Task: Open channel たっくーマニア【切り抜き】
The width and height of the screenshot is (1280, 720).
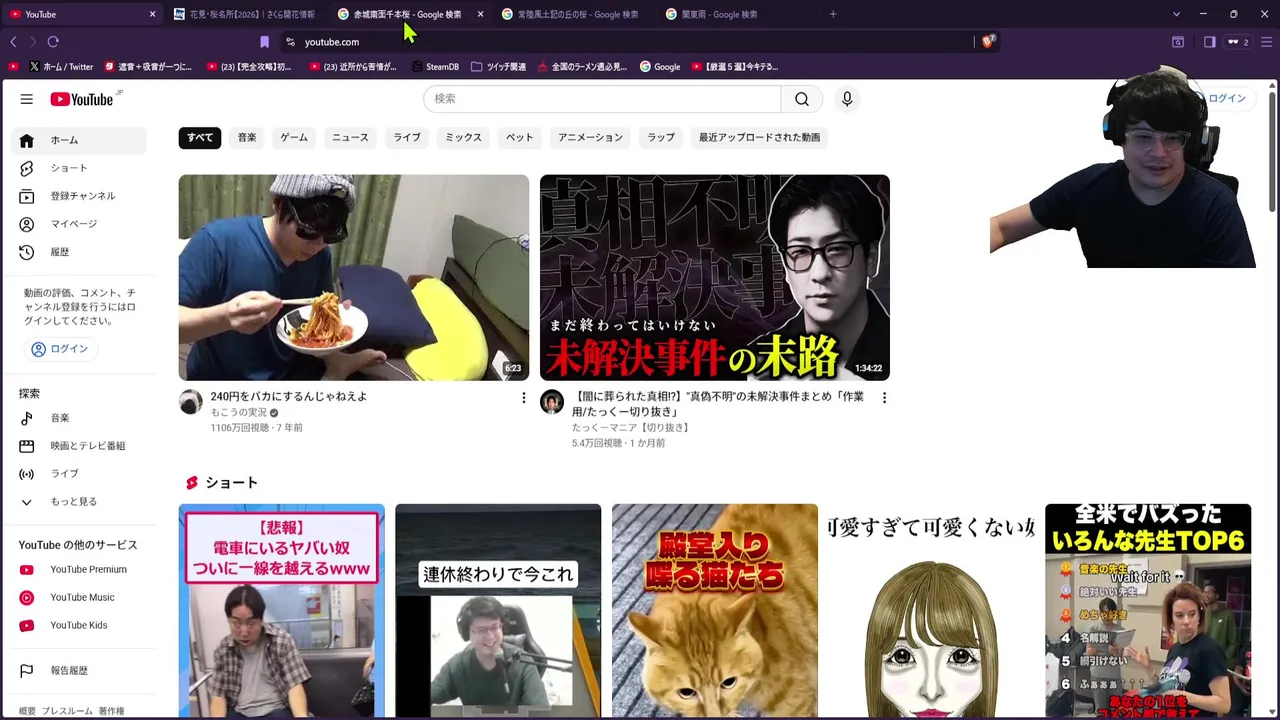Action: pos(631,428)
